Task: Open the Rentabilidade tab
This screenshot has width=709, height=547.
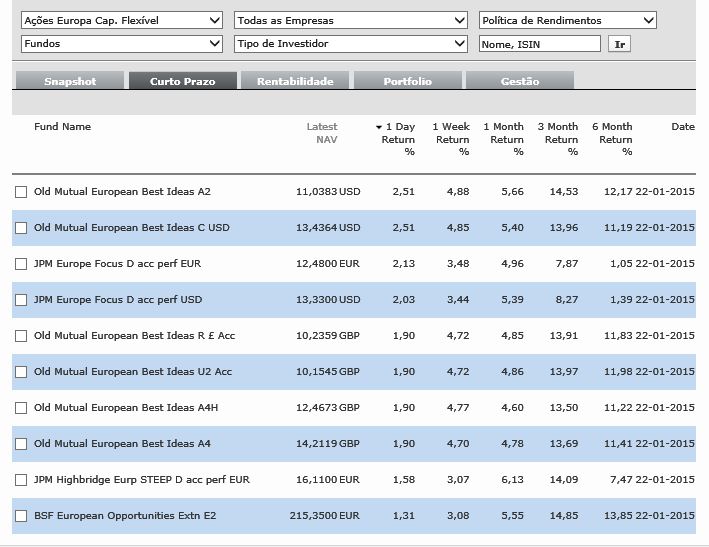Action: [295, 81]
